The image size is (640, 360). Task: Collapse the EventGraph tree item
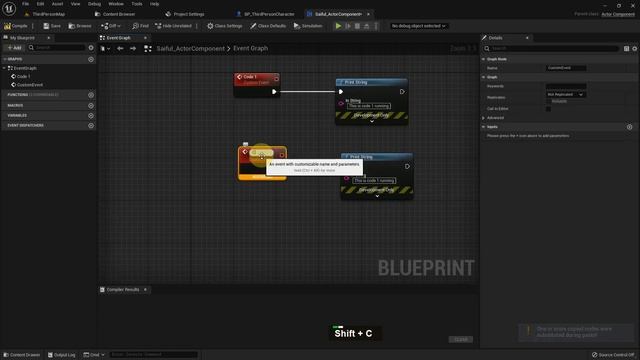click(4, 68)
